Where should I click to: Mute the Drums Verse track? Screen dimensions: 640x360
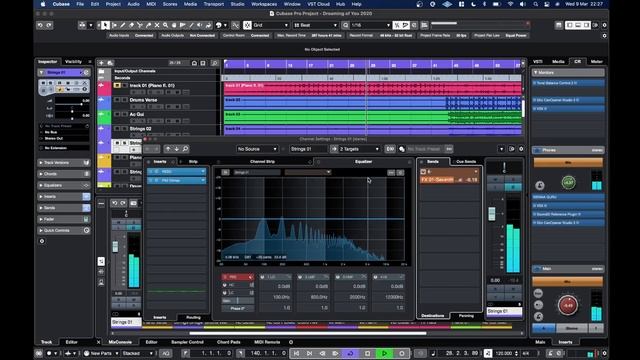(117, 100)
